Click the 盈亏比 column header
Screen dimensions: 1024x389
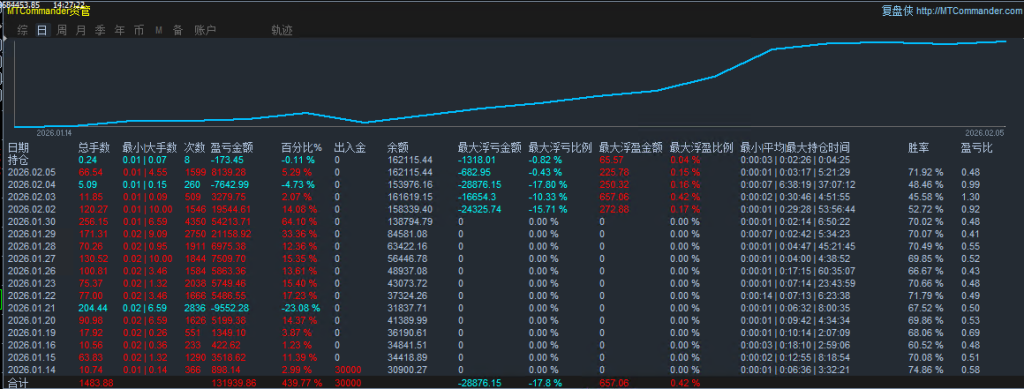[x=976, y=148]
